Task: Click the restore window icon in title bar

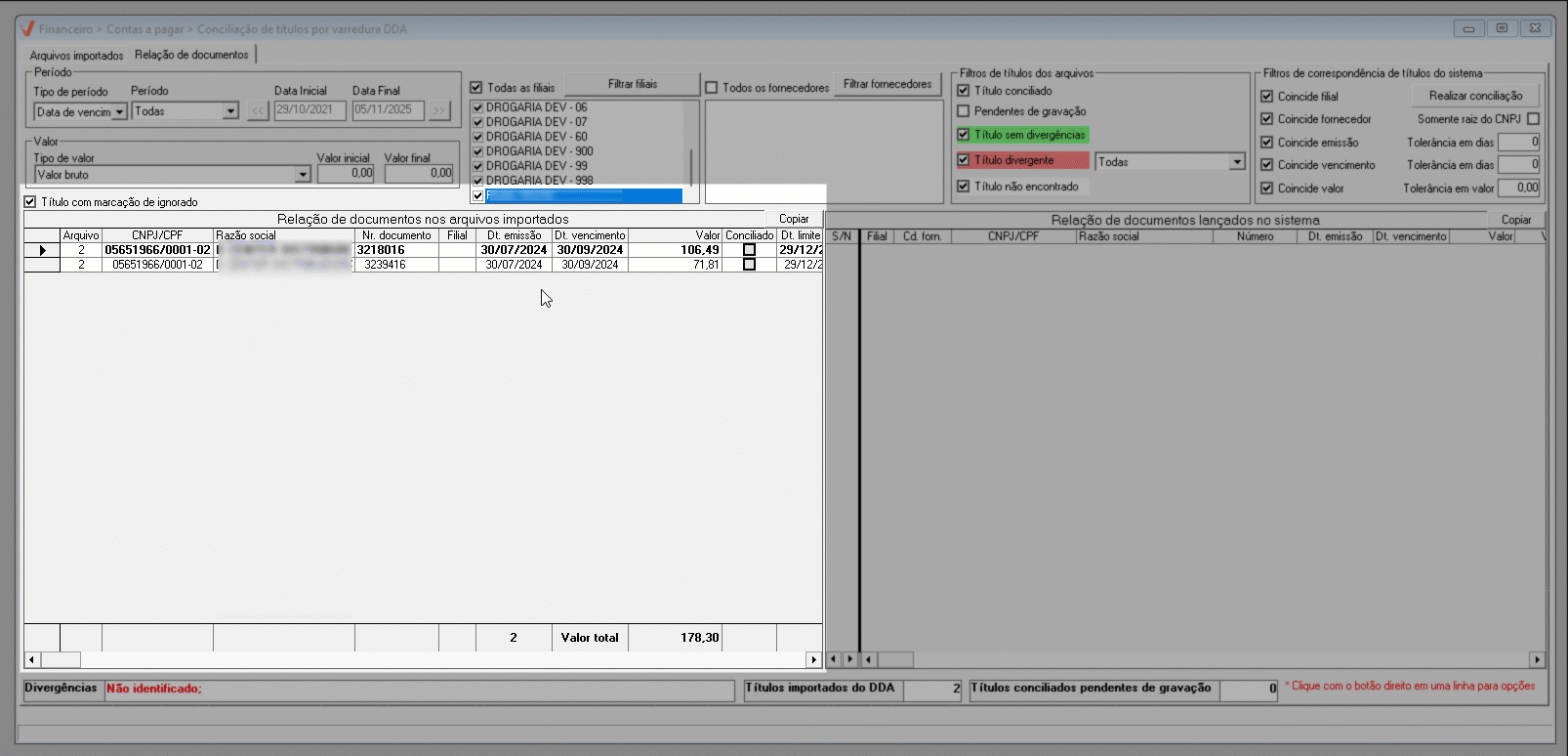Action: 1502,28
